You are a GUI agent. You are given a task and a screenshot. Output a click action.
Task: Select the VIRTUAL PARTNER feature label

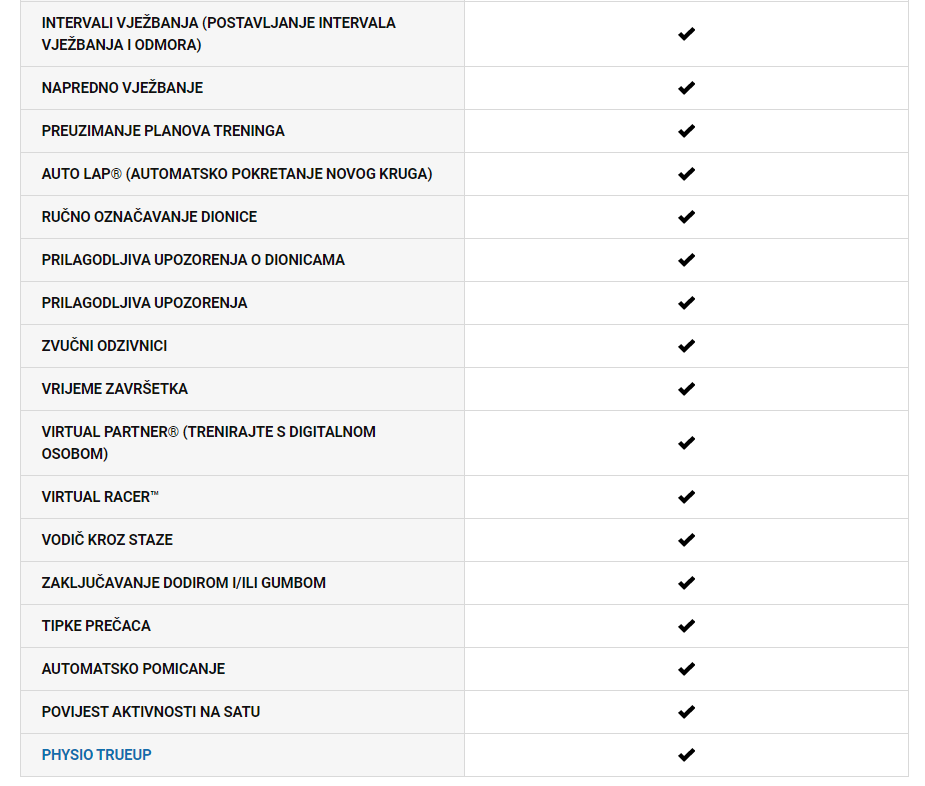pos(208,443)
